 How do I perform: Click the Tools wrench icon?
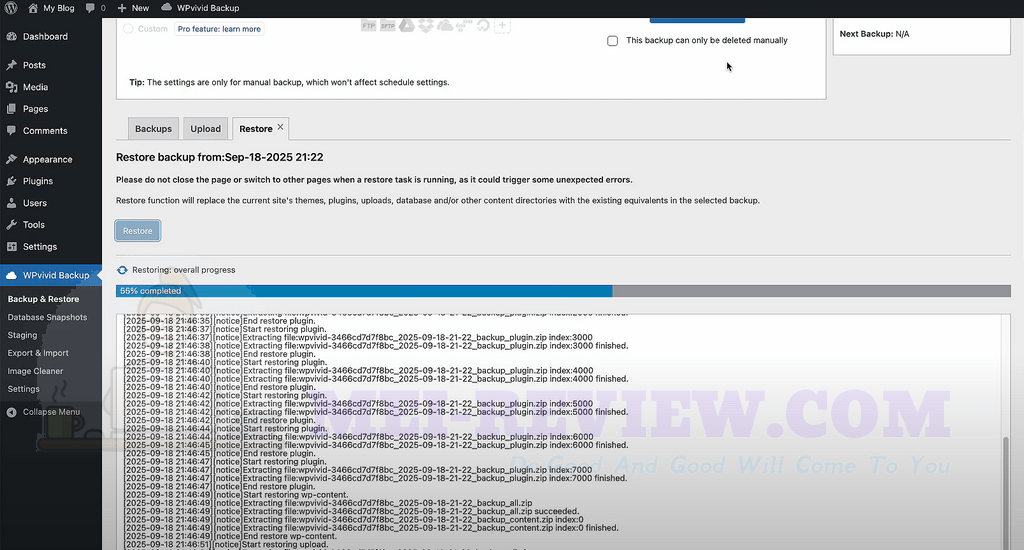coord(11,225)
